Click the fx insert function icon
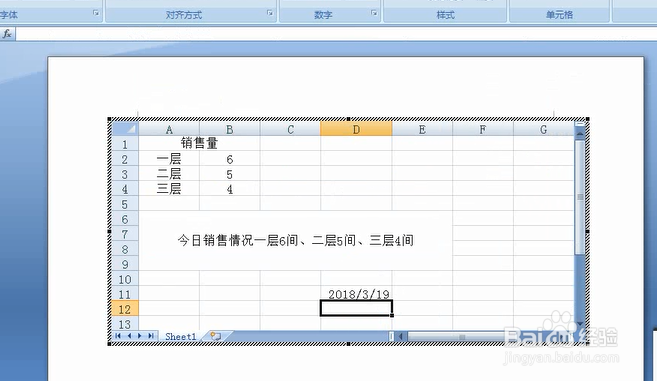657x381 pixels. click(7, 34)
